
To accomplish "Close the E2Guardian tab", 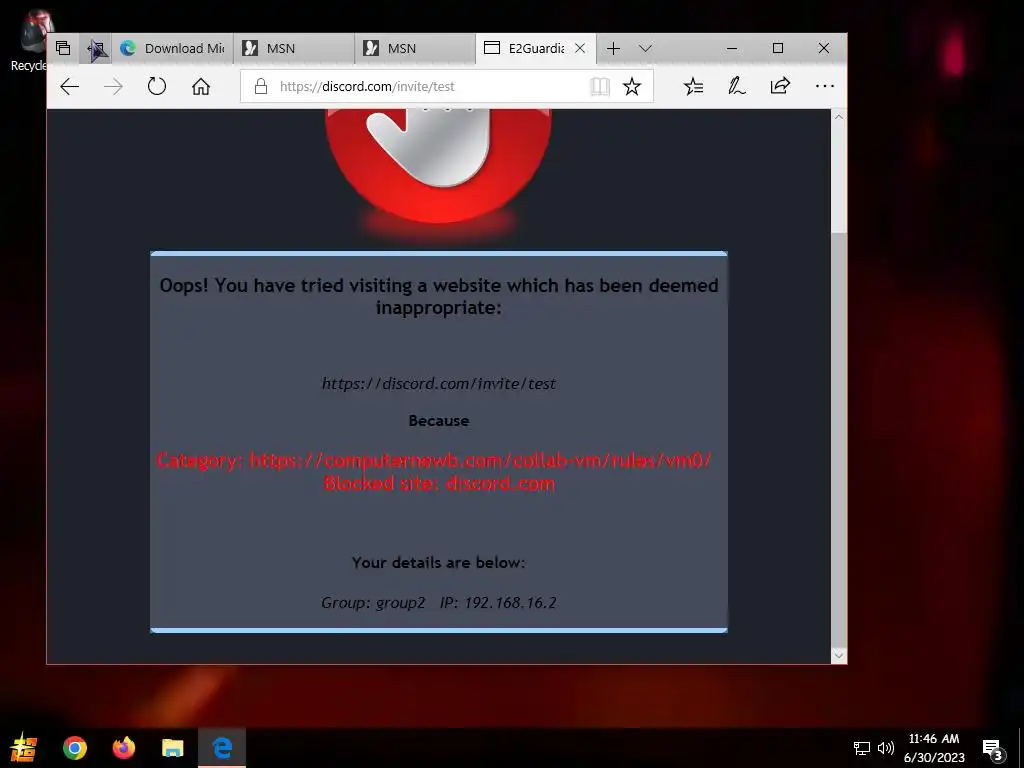I will [x=580, y=48].
